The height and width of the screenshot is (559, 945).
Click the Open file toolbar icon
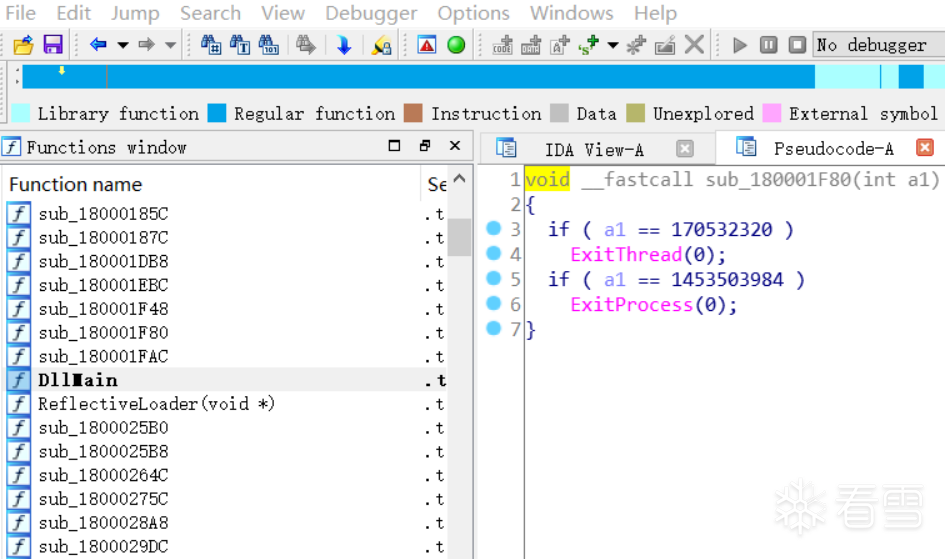(23, 45)
